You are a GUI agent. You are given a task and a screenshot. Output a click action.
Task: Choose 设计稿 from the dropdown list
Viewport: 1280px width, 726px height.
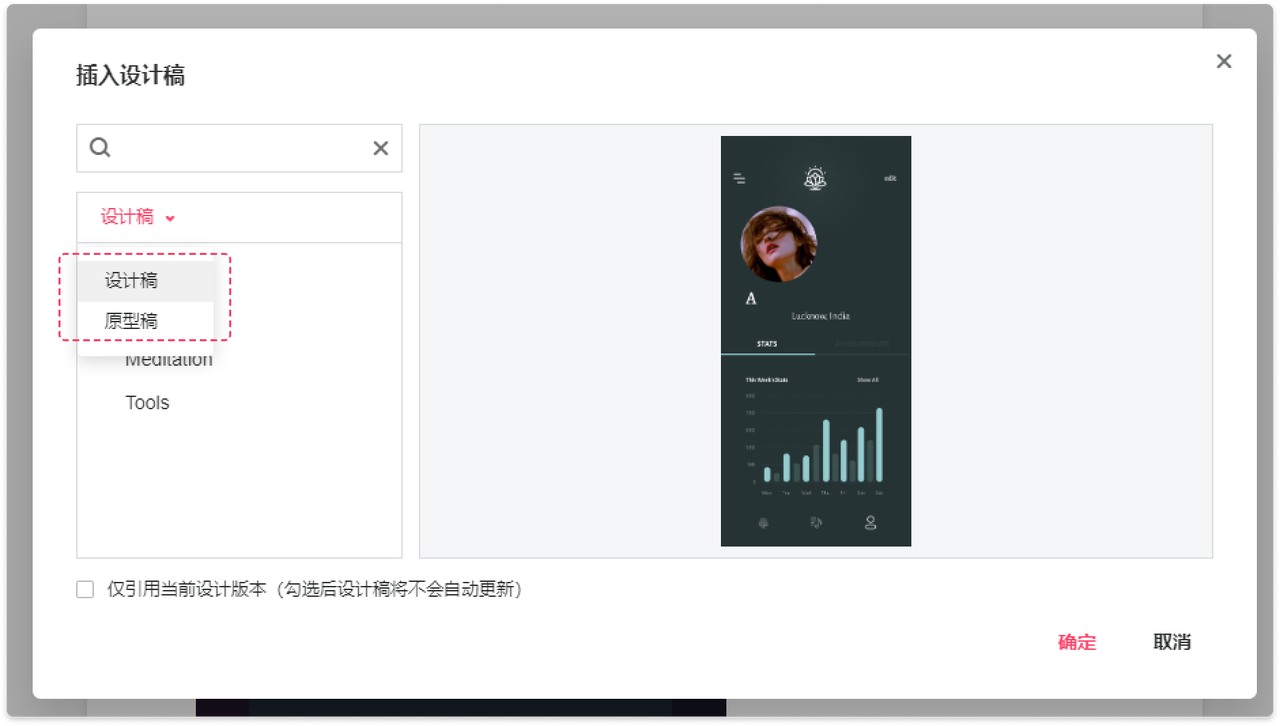131,281
